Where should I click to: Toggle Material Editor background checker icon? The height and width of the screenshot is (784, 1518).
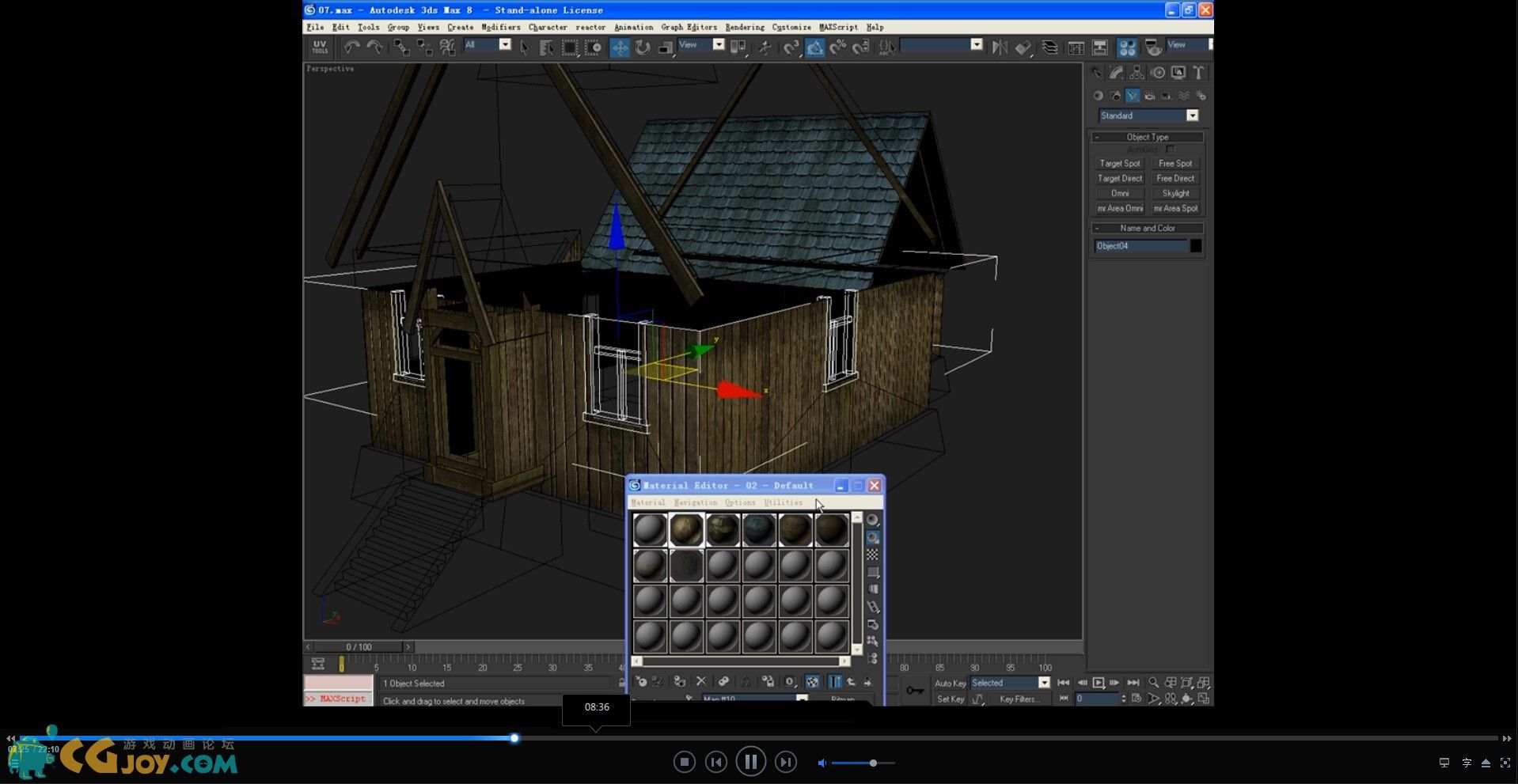872,555
